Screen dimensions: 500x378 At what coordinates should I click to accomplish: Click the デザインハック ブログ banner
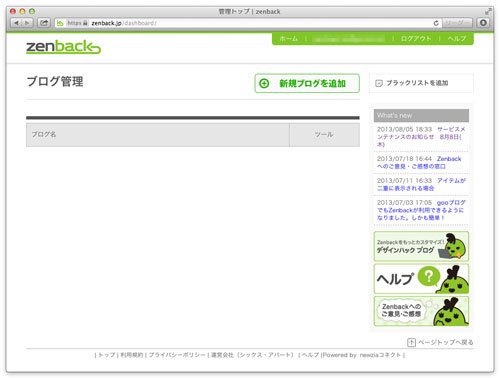pos(421,246)
